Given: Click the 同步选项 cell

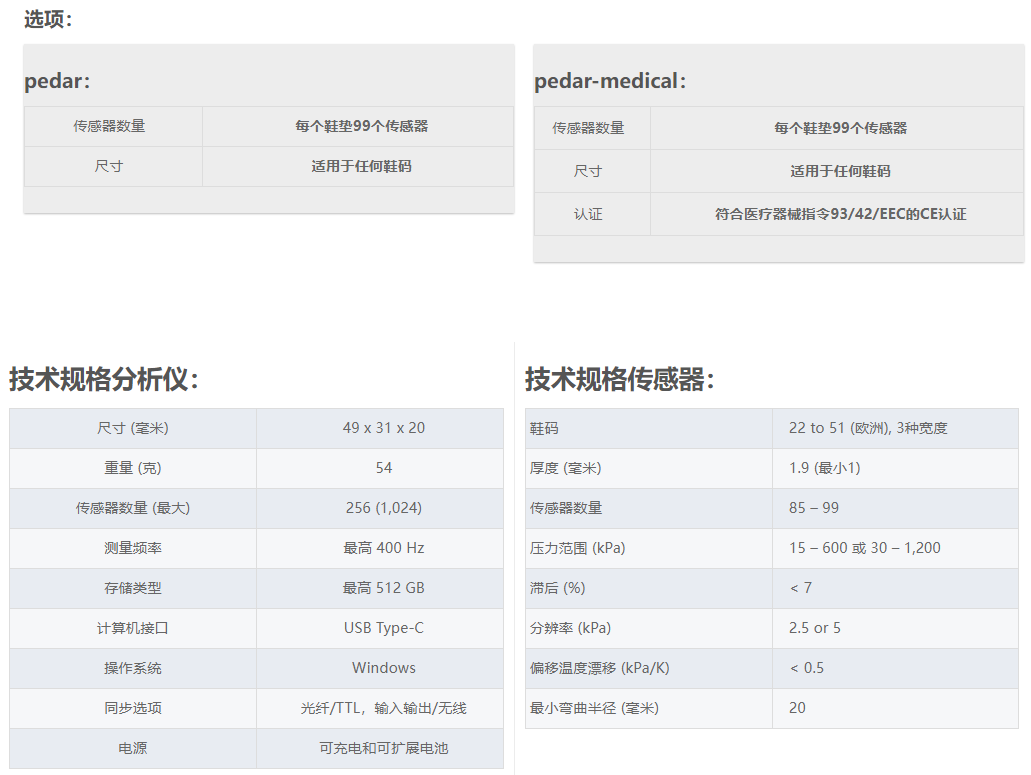Looking at the screenshot, I should pos(133,709).
